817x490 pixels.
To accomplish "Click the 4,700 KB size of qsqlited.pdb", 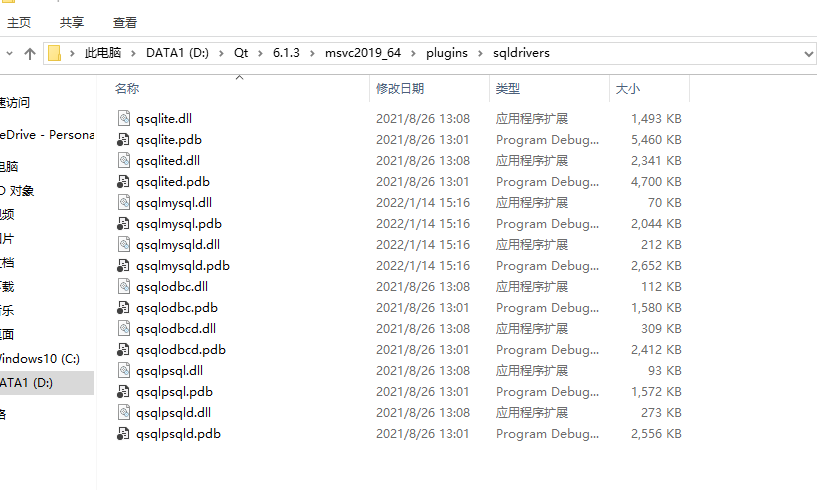I will tap(656, 182).
